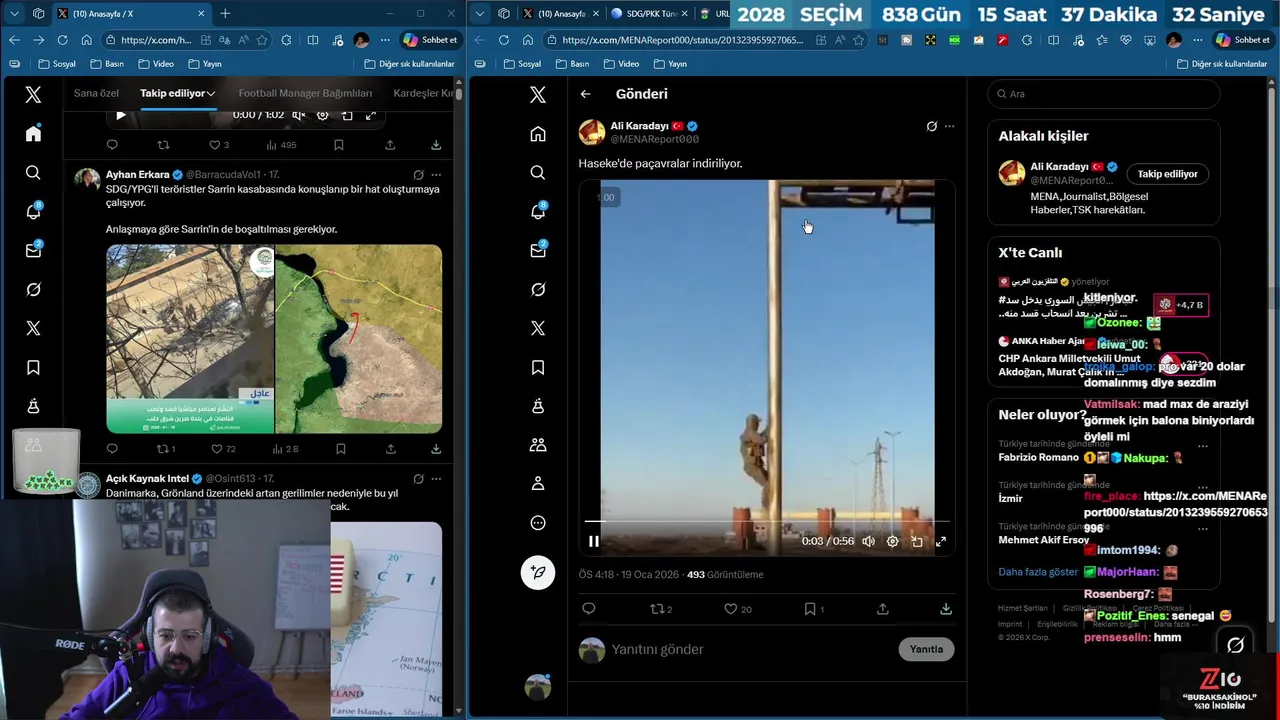Reply to Ali Karadayı's post via comment icon
This screenshot has width=1280, height=720.
(x=588, y=608)
